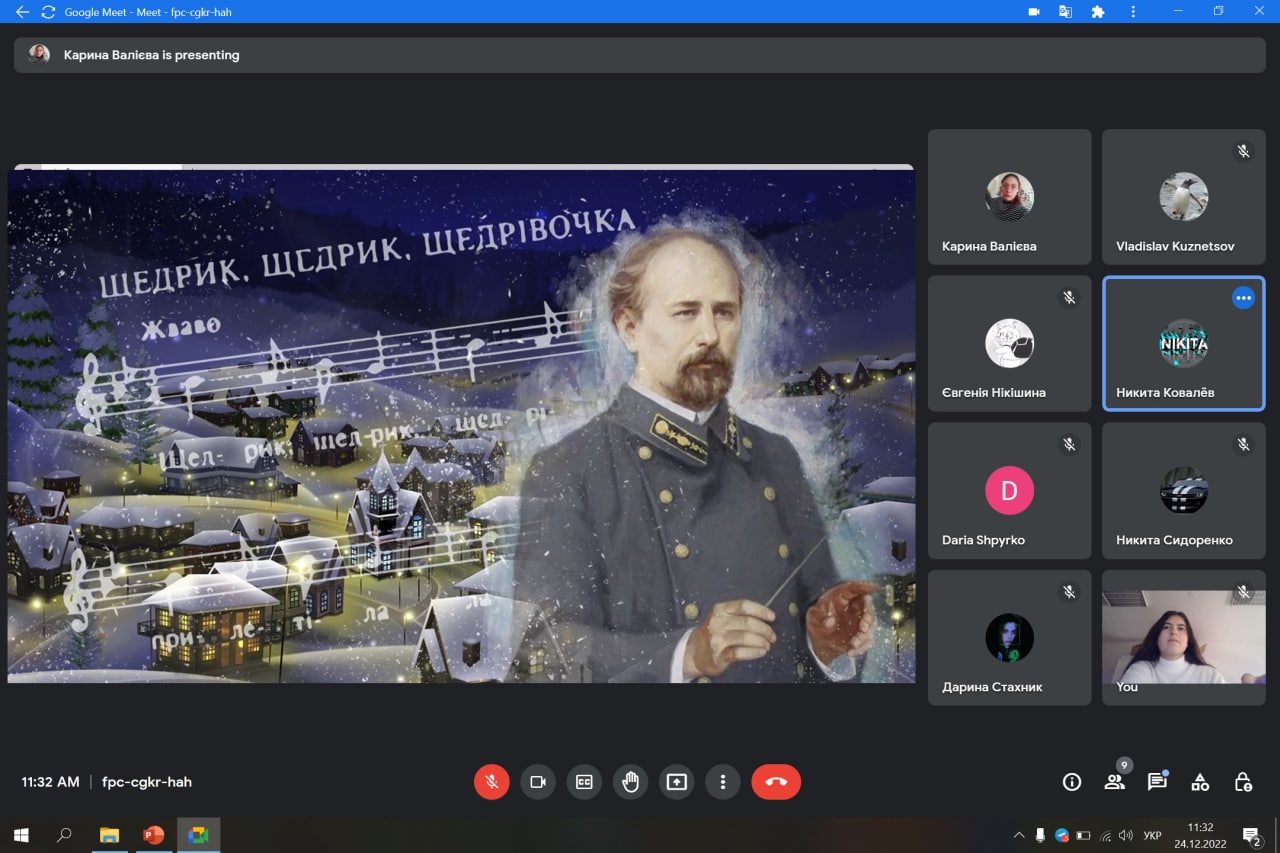Viewport: 1280px width, 853px height.
Task: Restore down the Google Meet window
Action: coord(1218,12)
